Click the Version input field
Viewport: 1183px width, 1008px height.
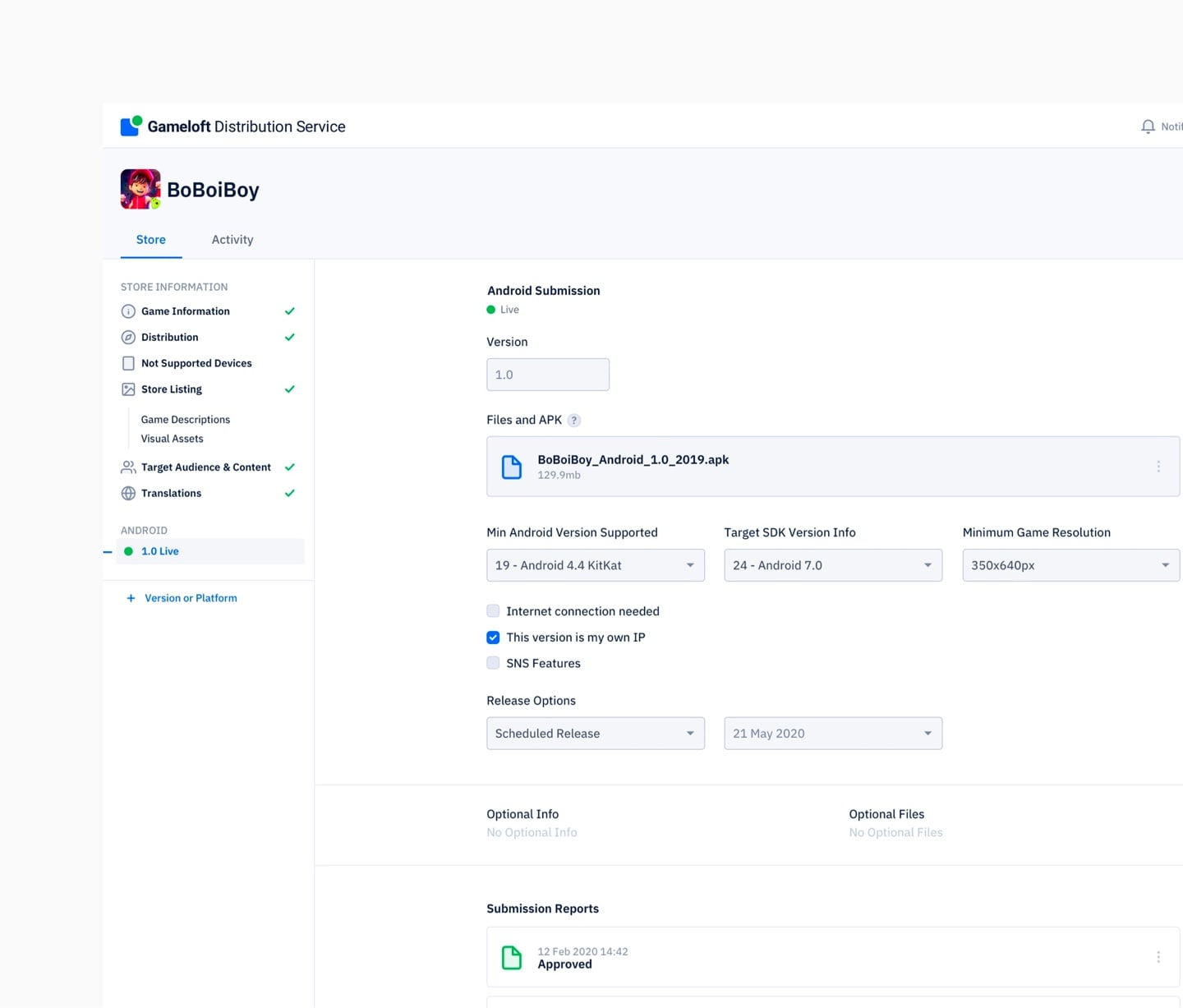point(548,375)
